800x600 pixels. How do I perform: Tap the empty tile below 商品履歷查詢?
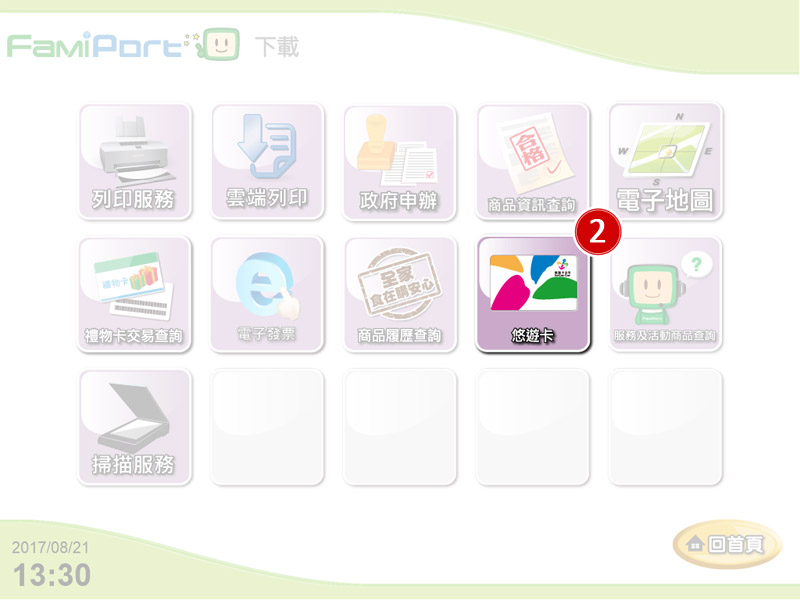coord(399,427)
